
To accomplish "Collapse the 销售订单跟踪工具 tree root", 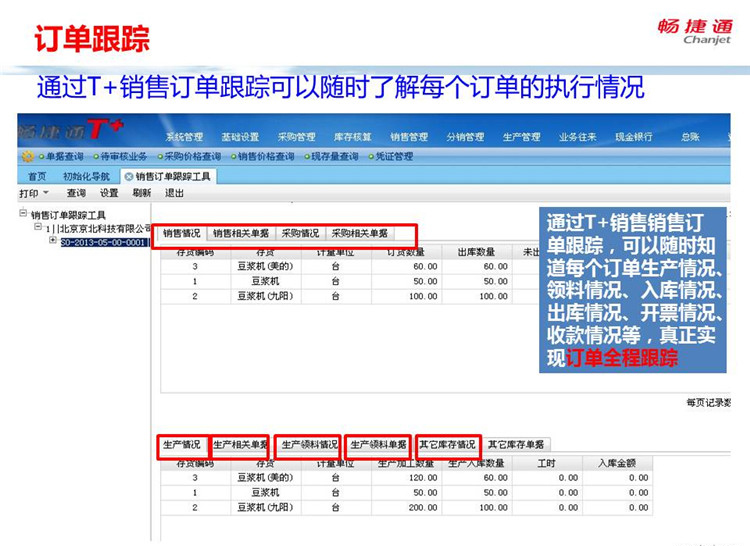I will tap(23, 213).
